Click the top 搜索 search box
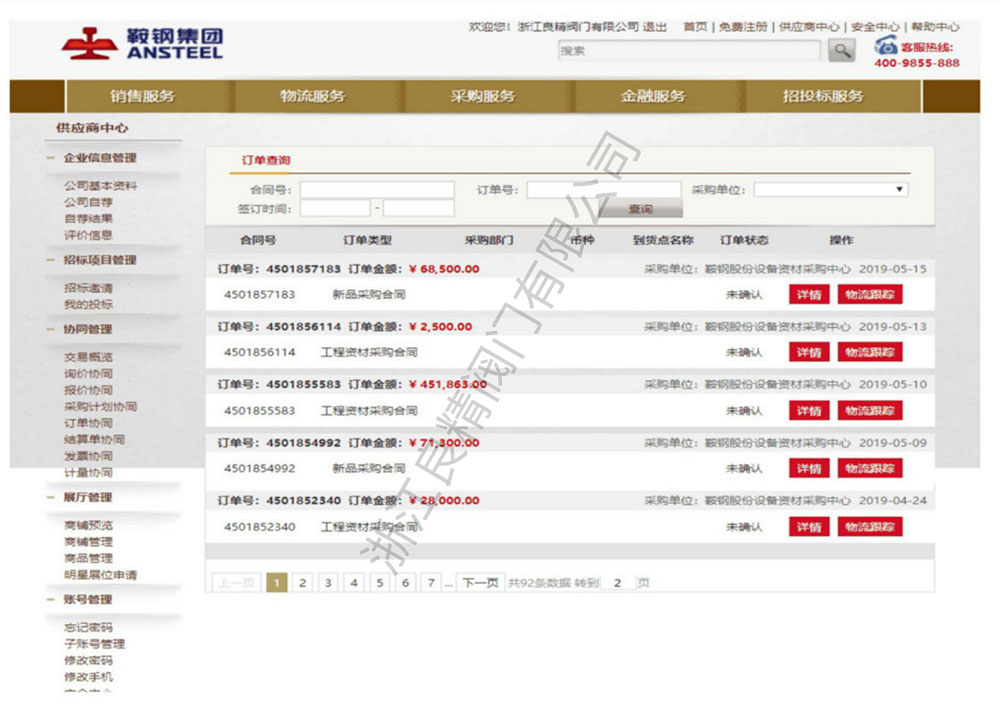The width and height of the screenshot is (1000, 707). click(x=689, y=50)
